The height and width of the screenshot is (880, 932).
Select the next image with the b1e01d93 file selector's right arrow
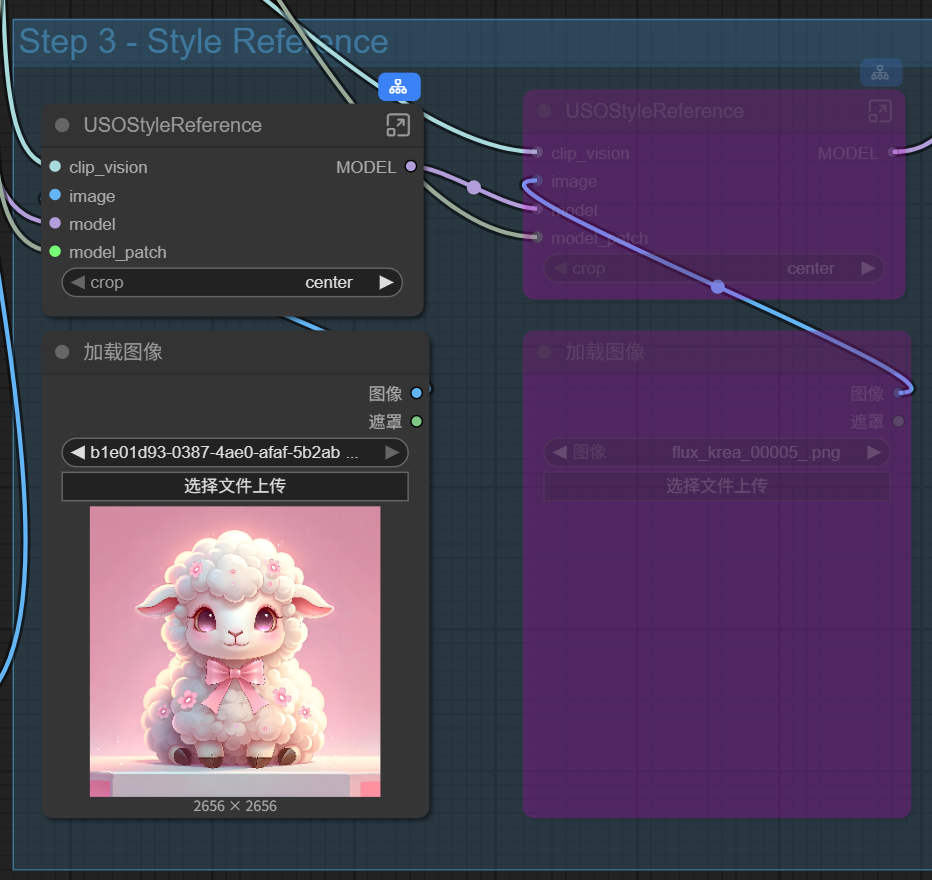[x=392, y=453]
